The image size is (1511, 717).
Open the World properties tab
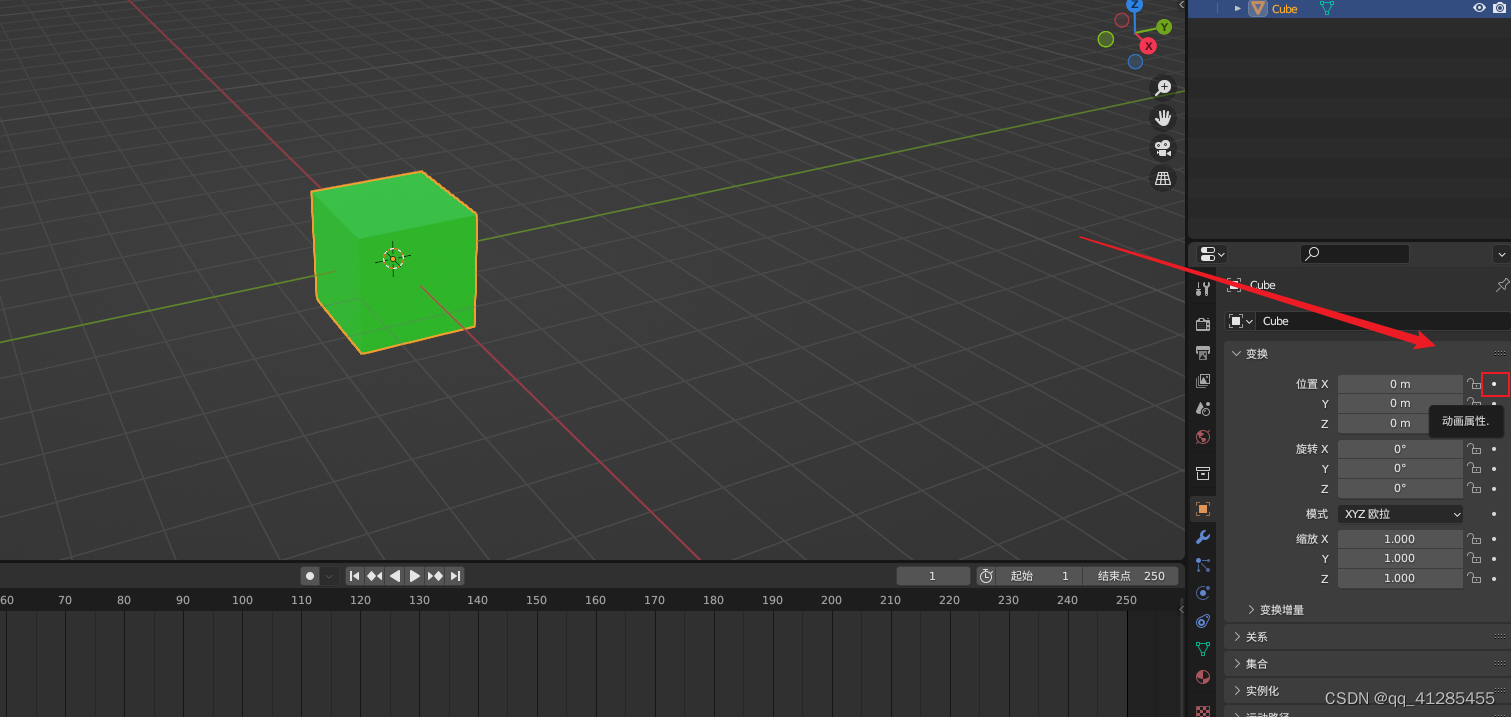point(1203,437)
